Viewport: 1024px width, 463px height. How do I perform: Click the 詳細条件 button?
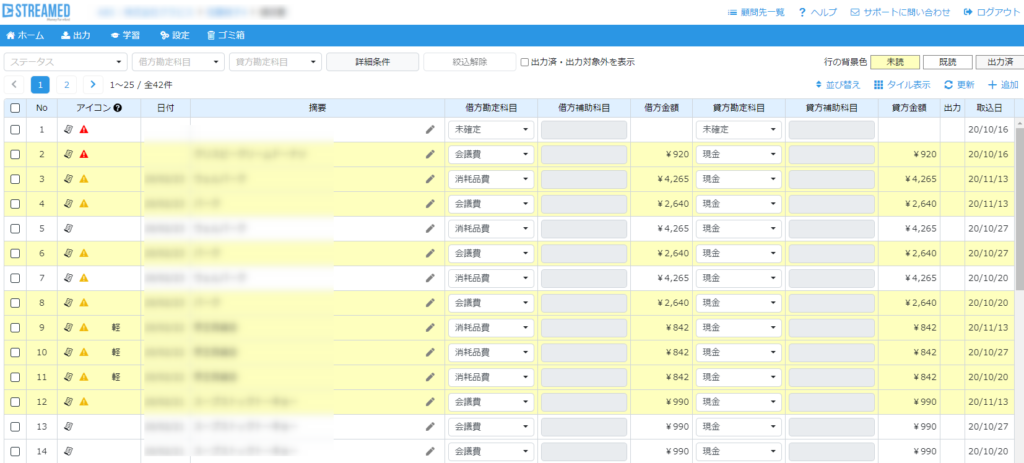point(372,62)
